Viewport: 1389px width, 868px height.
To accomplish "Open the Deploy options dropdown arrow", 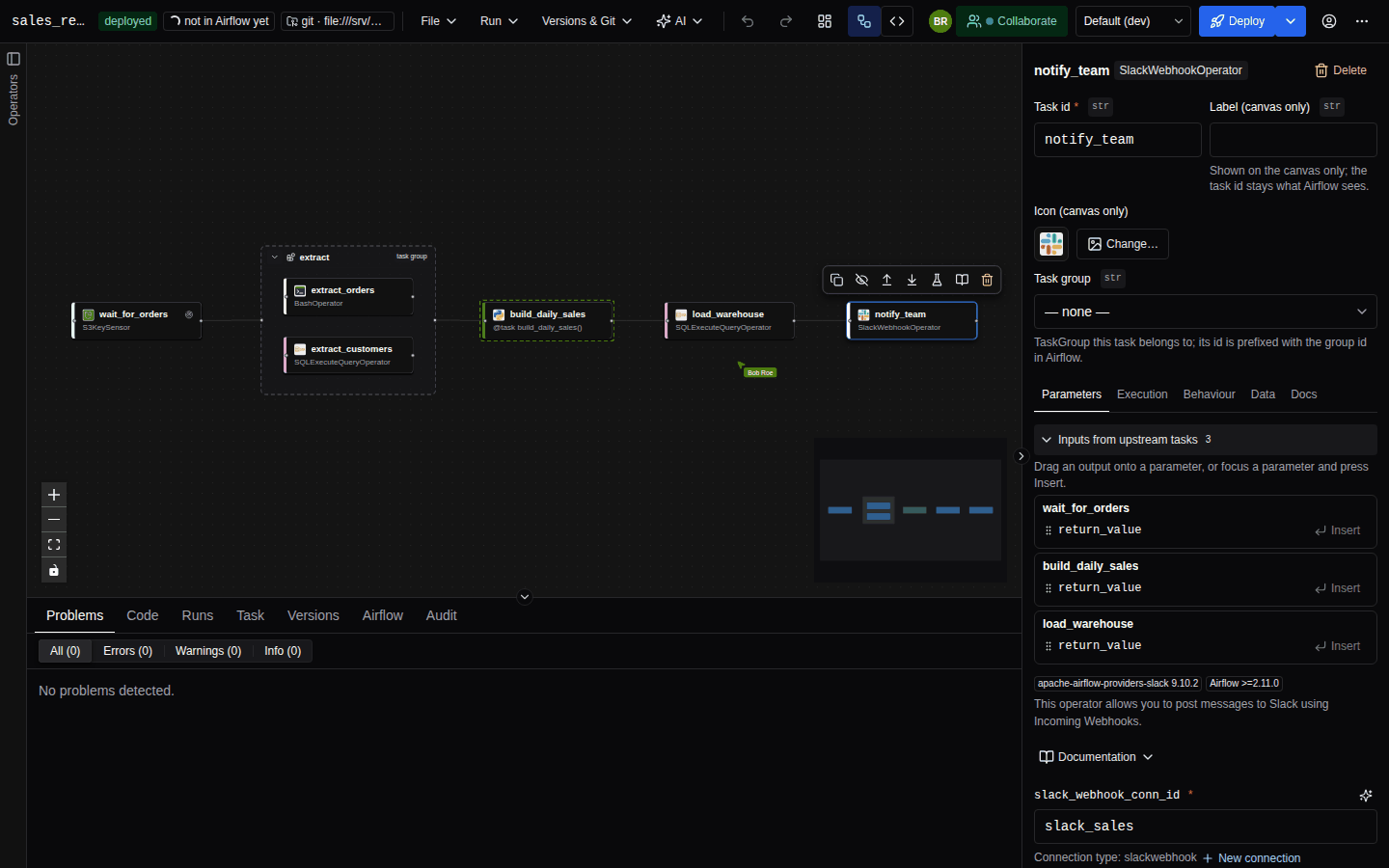I will point(1291,21).
